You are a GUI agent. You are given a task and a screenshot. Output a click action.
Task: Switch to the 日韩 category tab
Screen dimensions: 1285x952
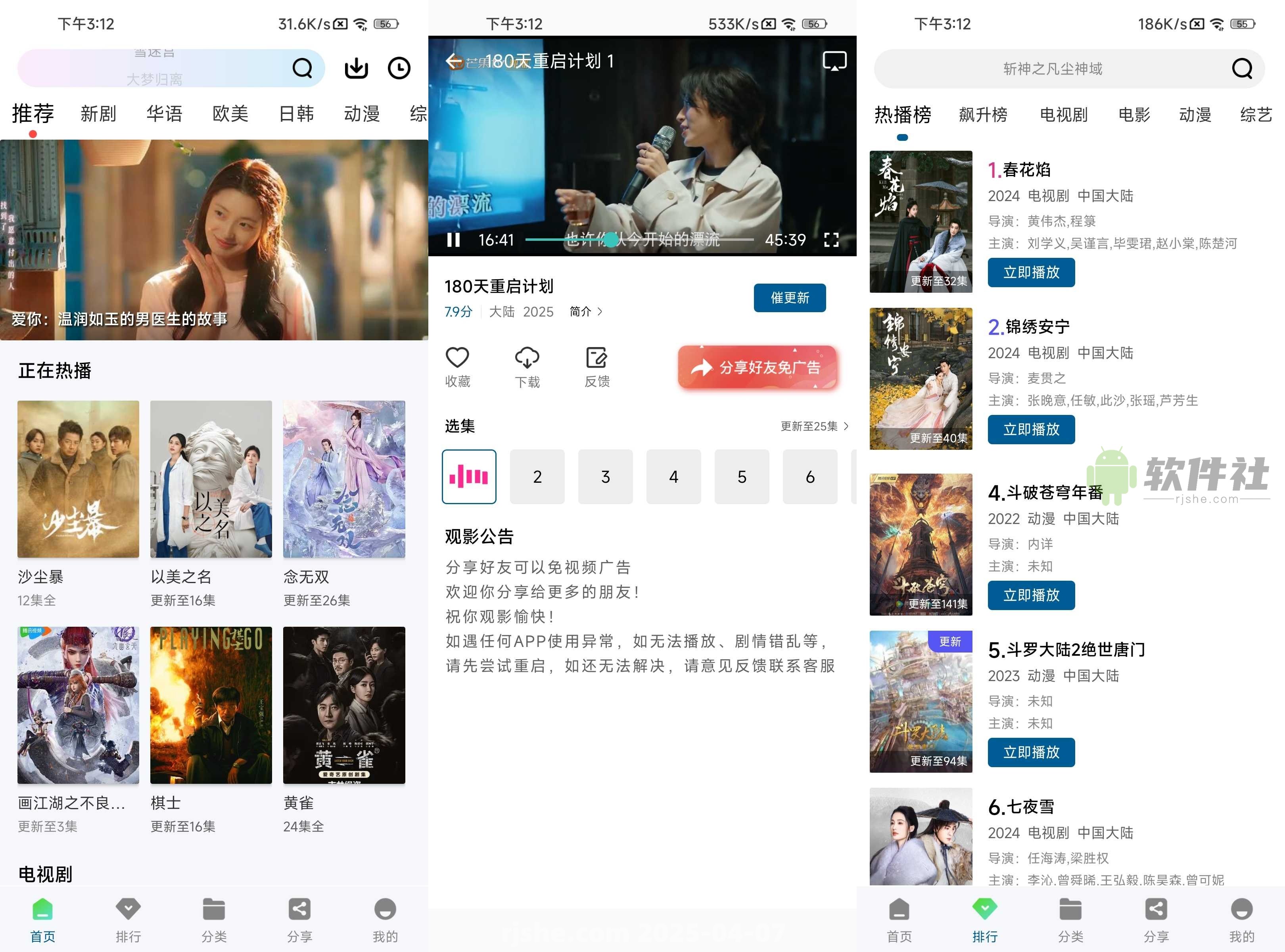coord(296,113)
